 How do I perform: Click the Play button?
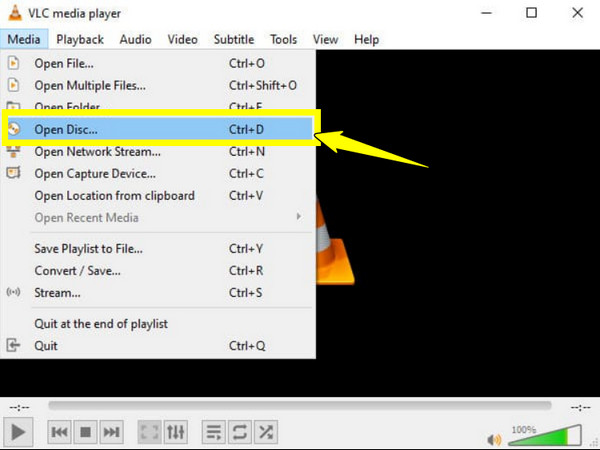click(18, 432)
